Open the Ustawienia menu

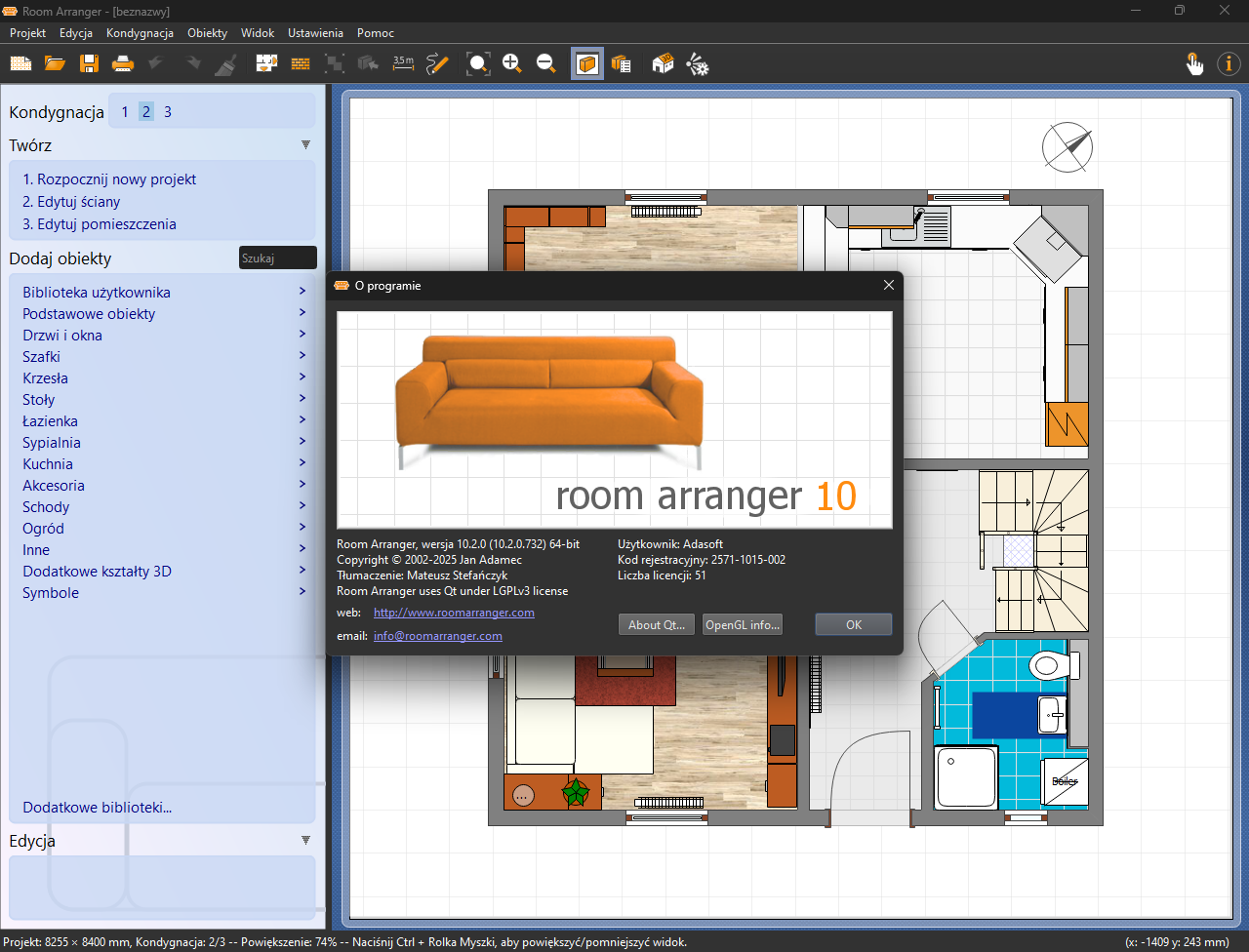pos(315,33)
